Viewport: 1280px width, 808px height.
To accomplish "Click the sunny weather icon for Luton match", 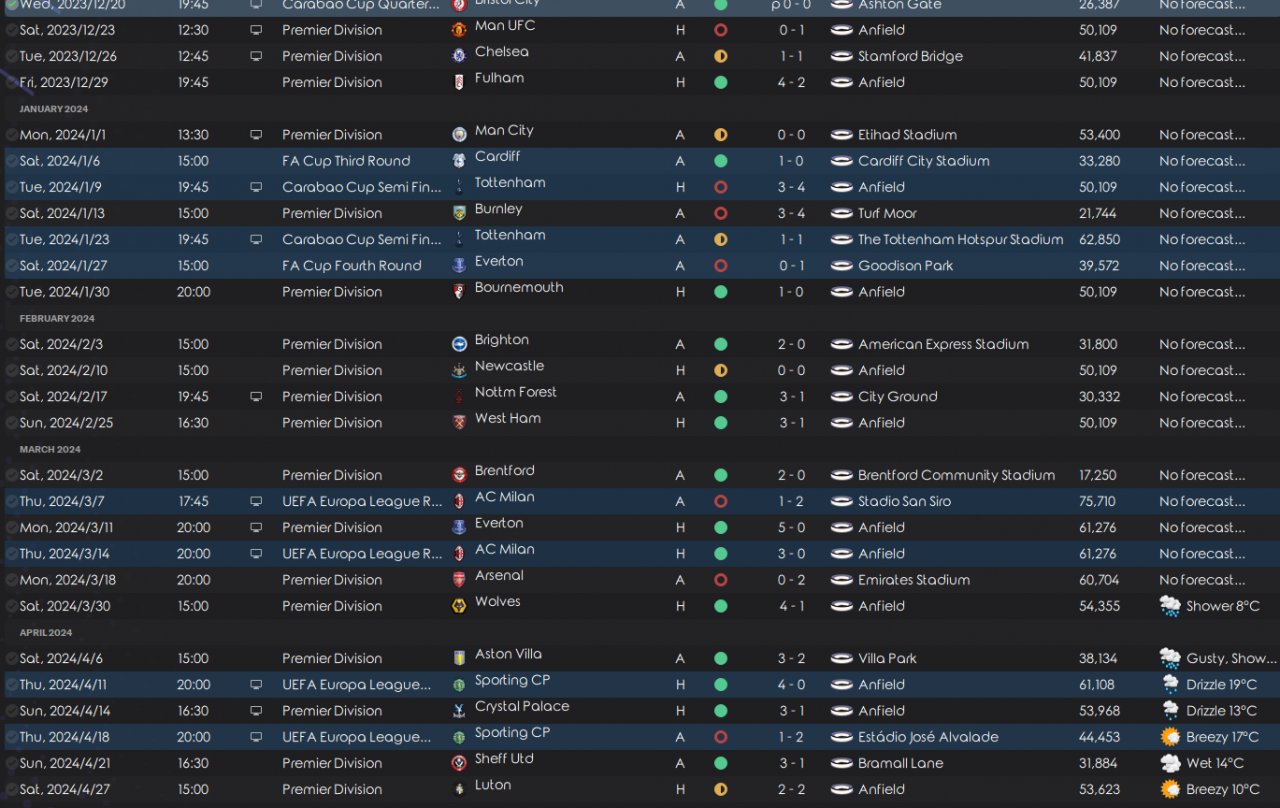I will pyautogui.click(x=1169, y=789).
